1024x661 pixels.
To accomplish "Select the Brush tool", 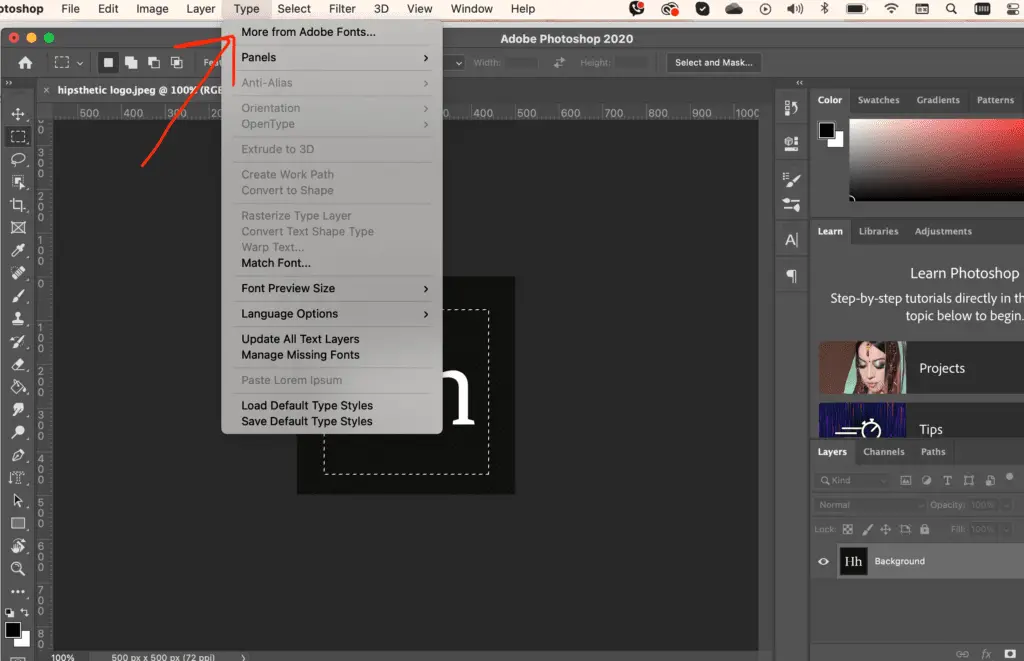I will coord(18,296).
